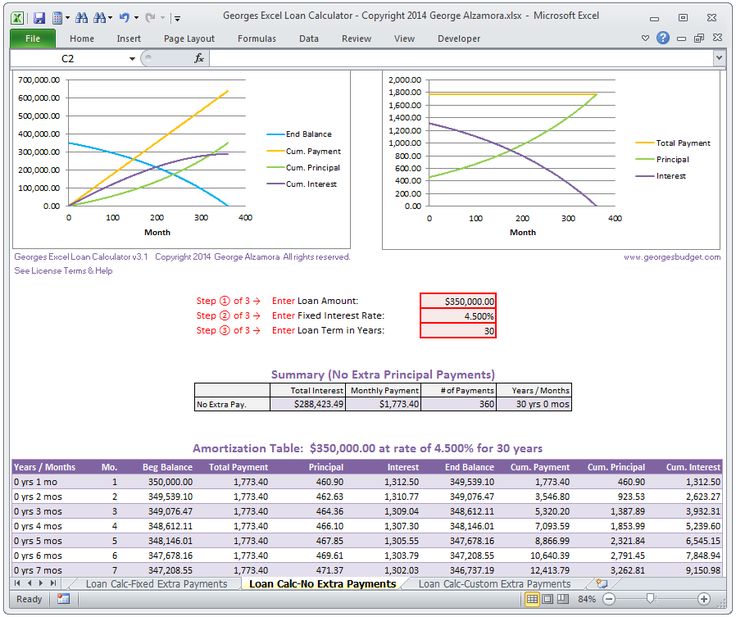The image size is (736, 617).
Task: Click the Redo arrow icon
Action: (150, 18)
